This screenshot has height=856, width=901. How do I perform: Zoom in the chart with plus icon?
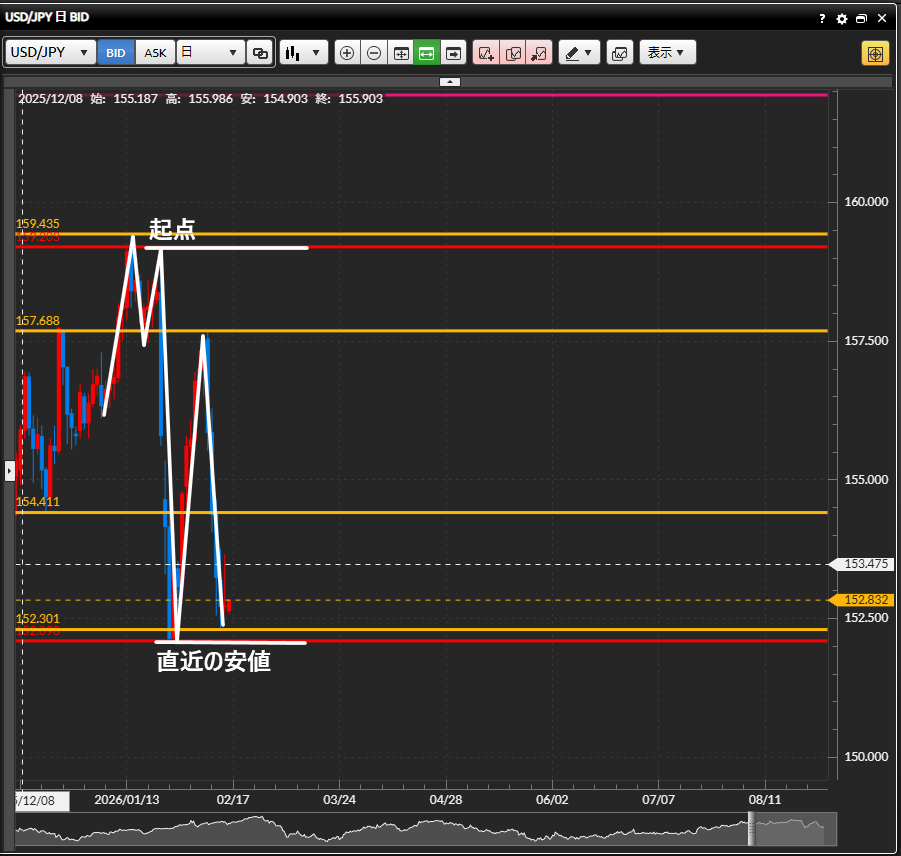click(347, 53)
